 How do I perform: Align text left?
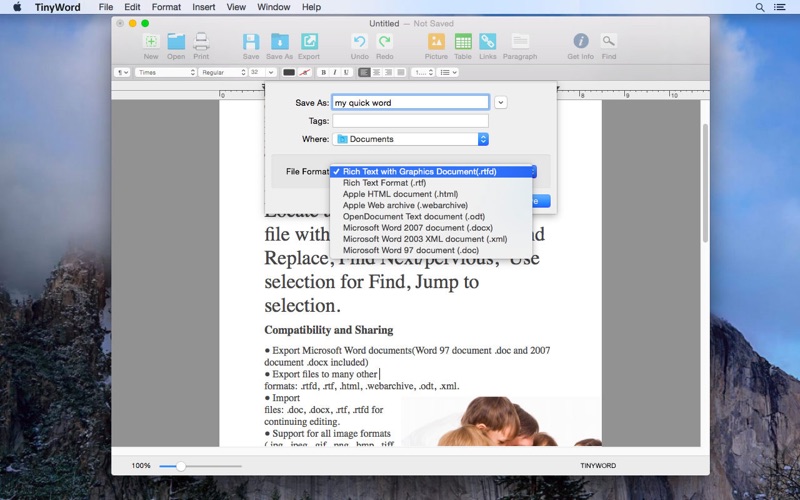pos(364,72)
